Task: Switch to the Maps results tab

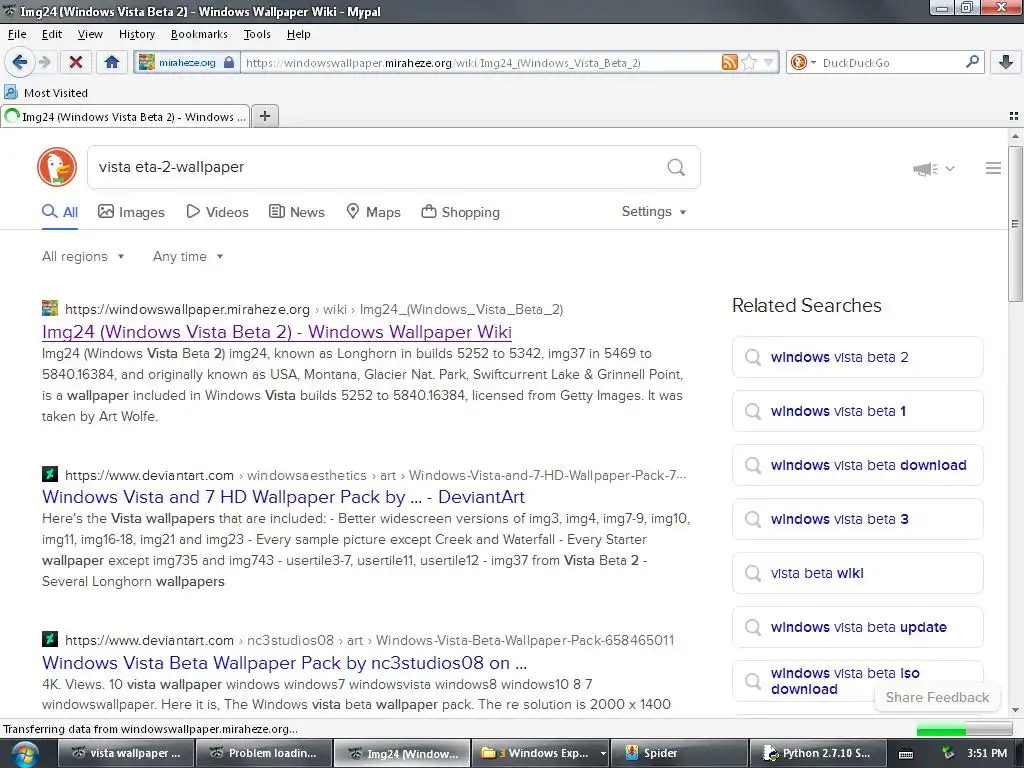Action: 373,212
